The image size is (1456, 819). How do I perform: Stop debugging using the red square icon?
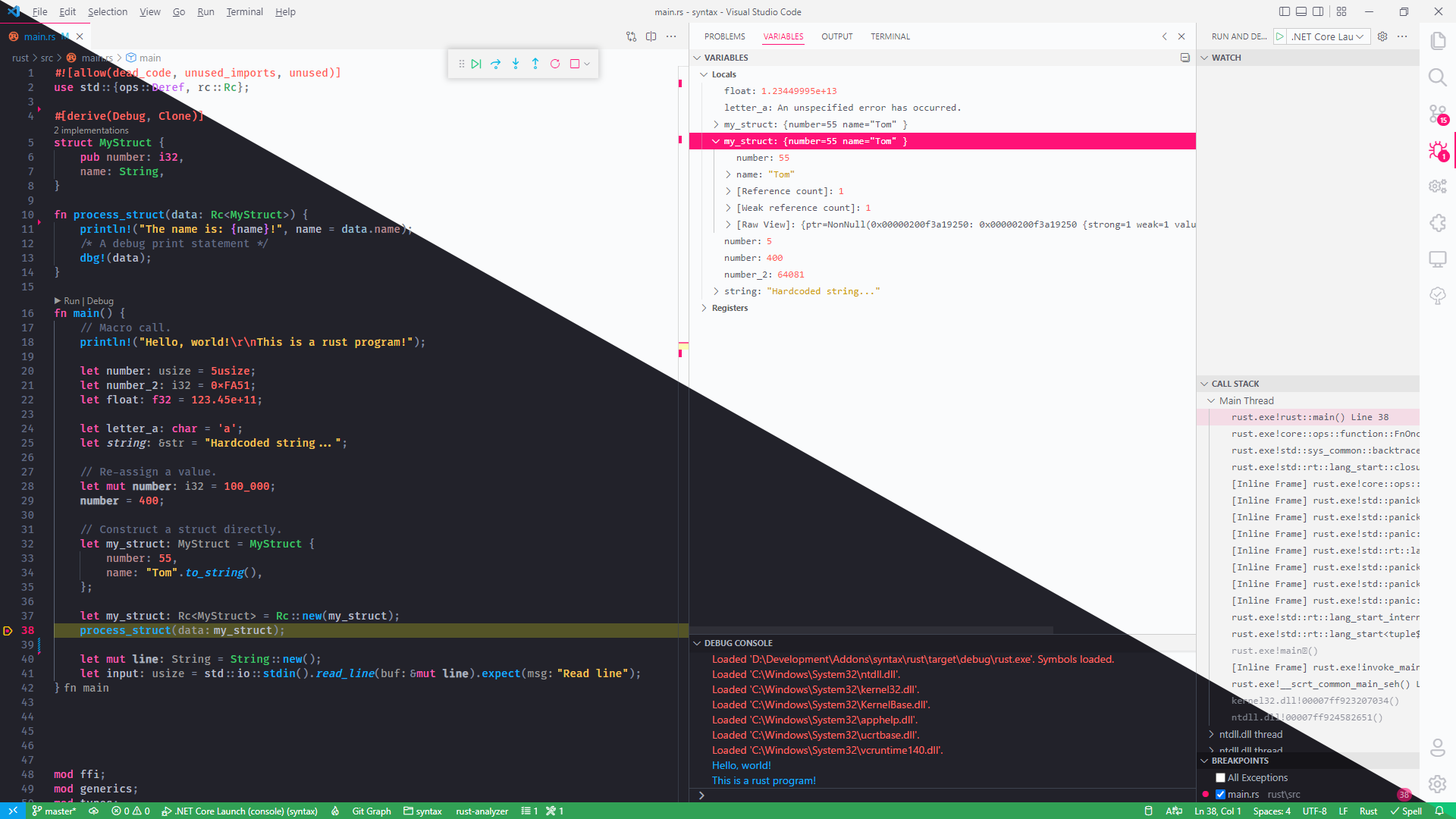pos(576,64)
